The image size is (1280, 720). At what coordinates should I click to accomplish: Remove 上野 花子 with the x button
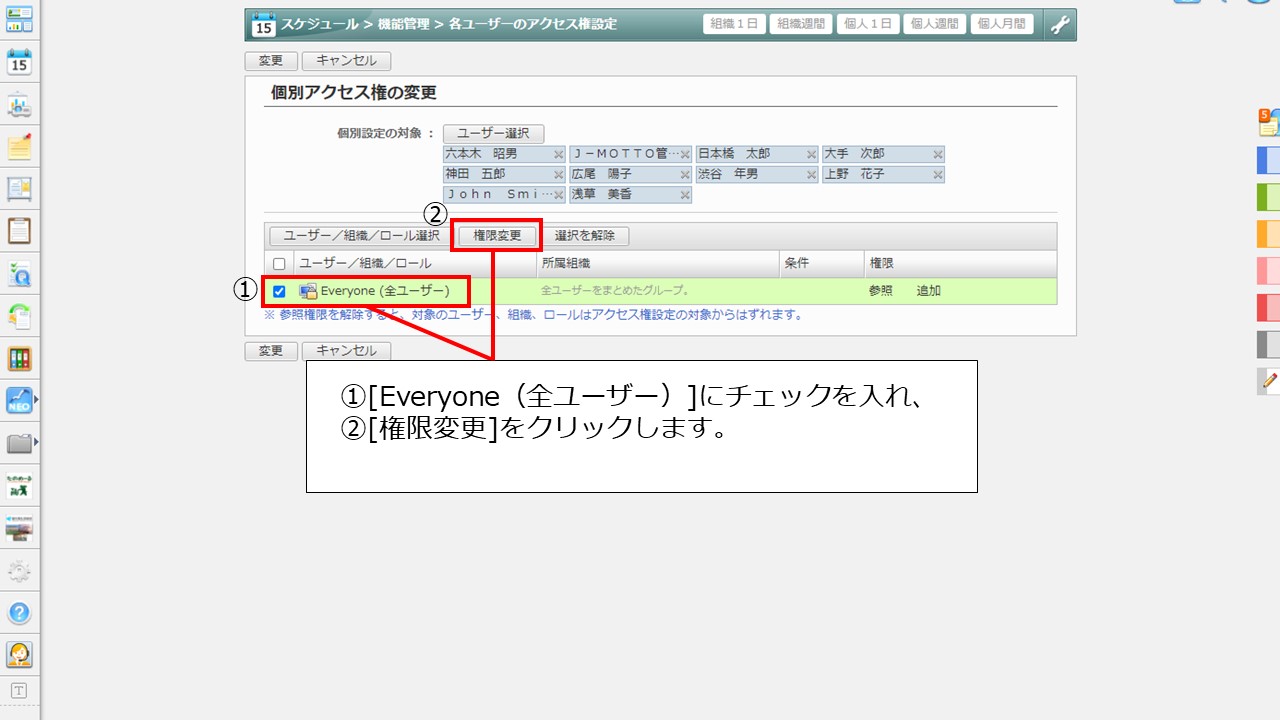pos(937,175)
